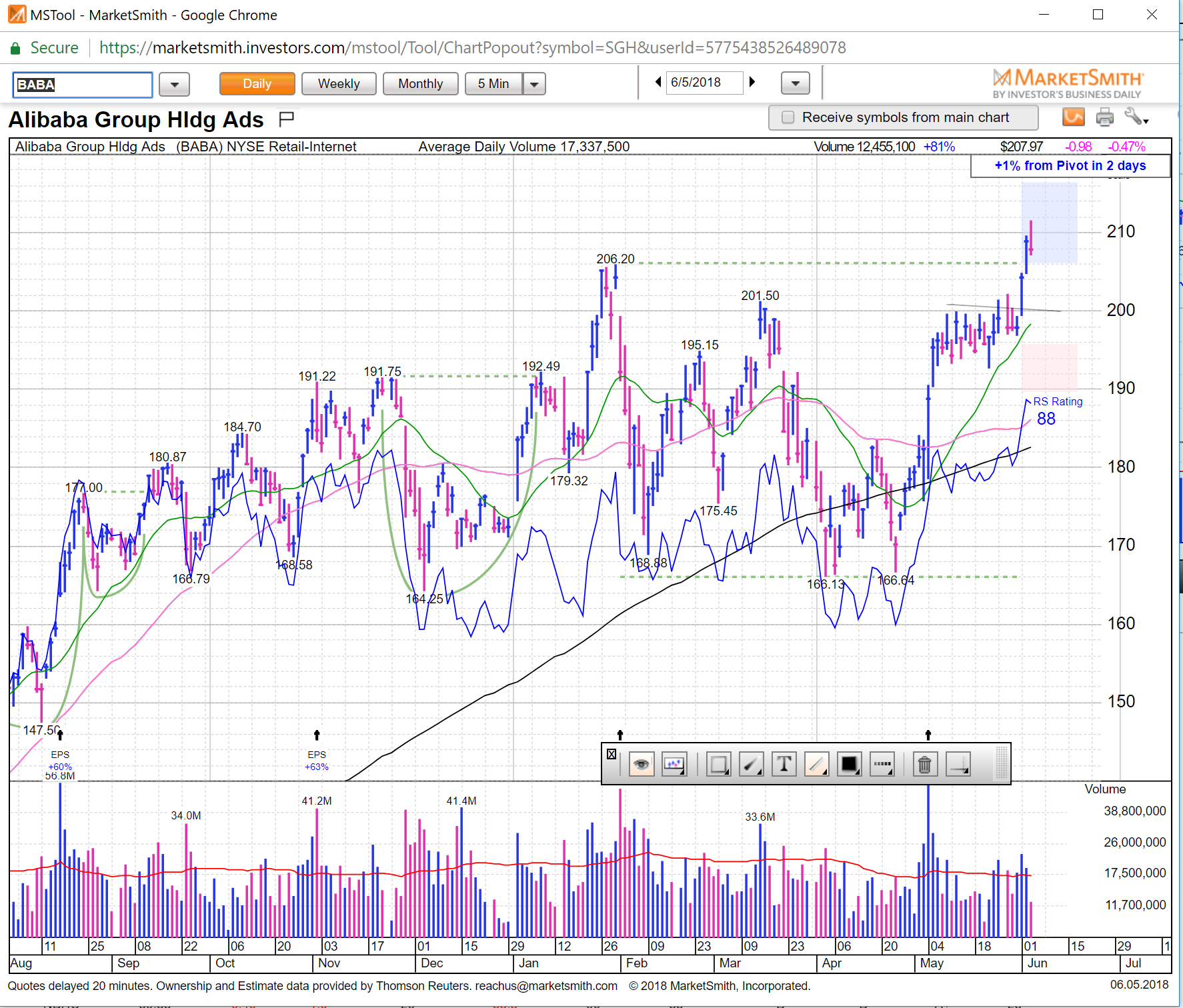Click the 192.49 price label
The width and height of the screenshot is (1183, 1008).
pyautogui.click(x=541, y=366)
